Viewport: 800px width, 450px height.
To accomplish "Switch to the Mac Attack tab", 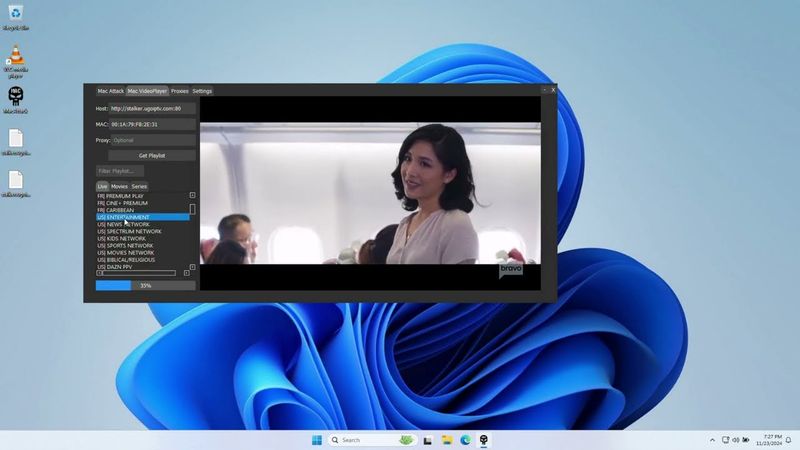I will coord(110,91).
